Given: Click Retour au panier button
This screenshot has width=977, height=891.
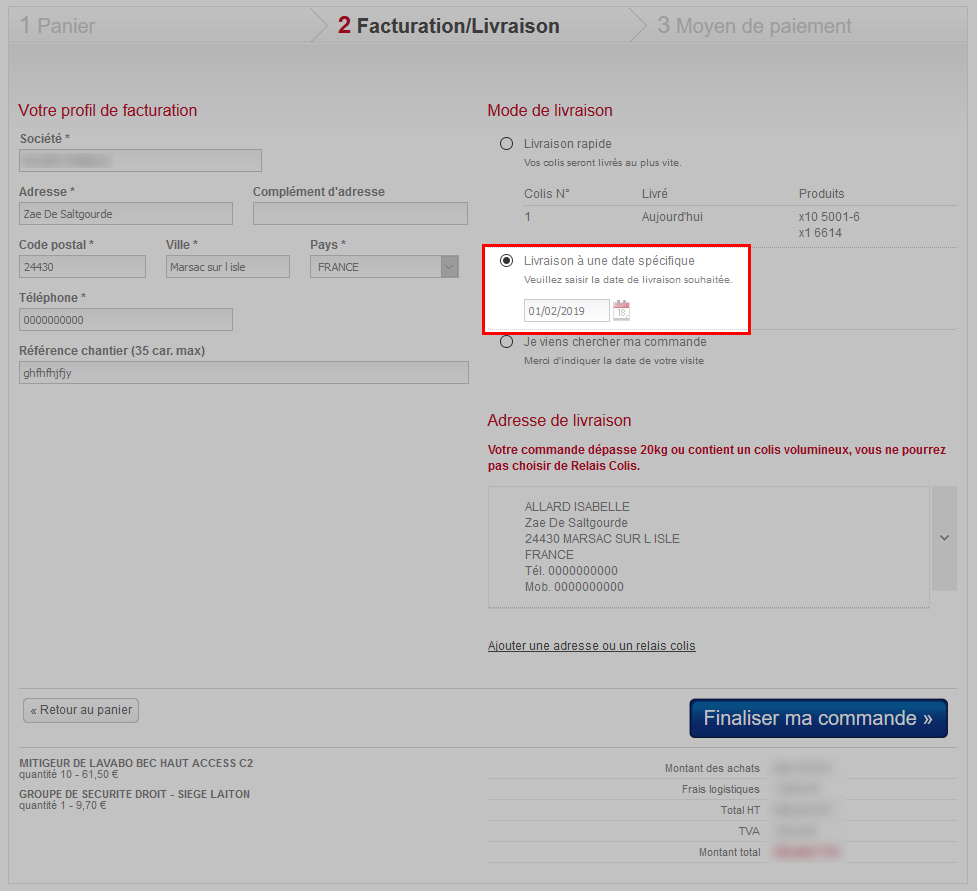Looking at the screenshot, I should click(81, 710).
